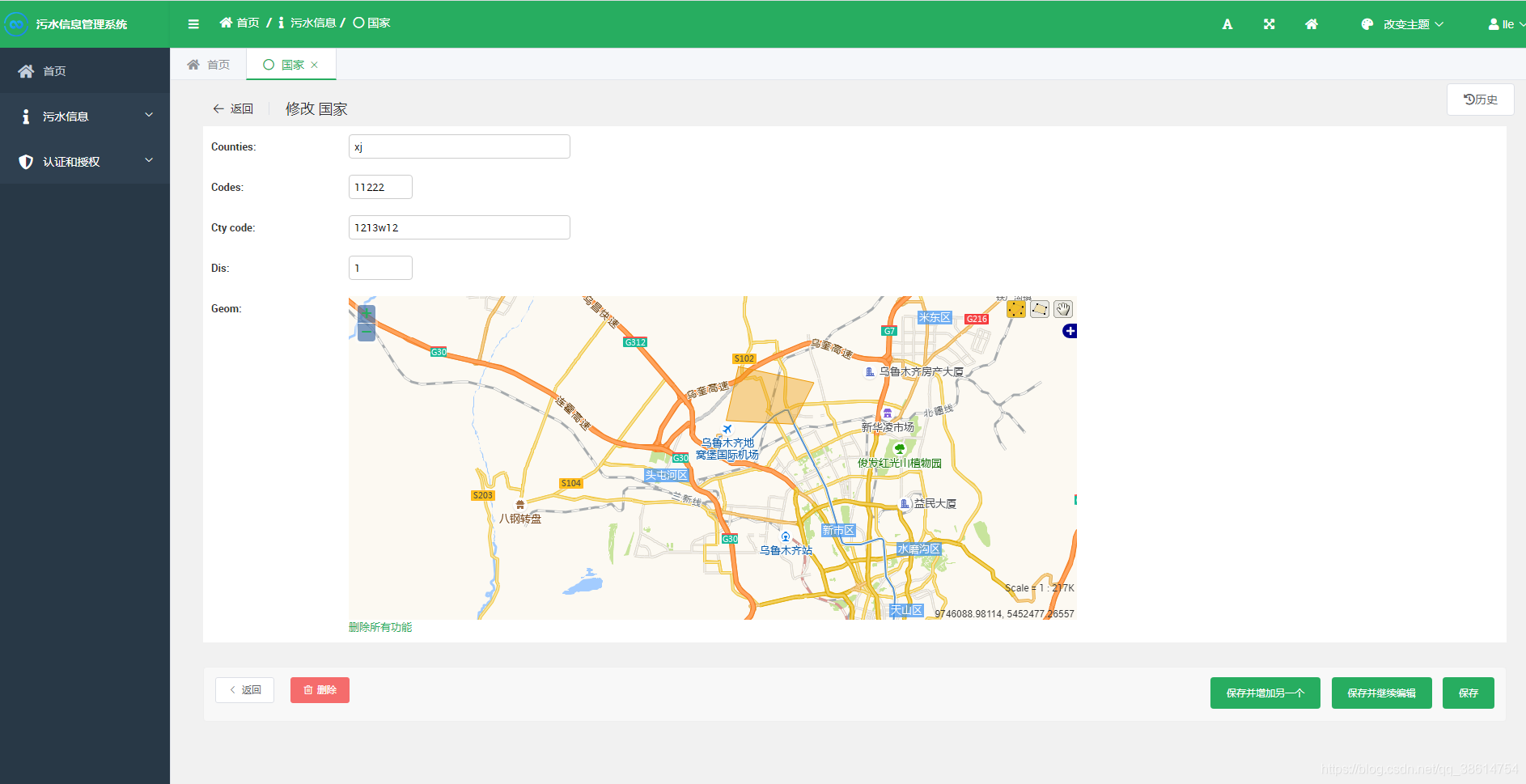Click the 新市区 label on the map
The image size is (1526, 784).
[x=838, y=530]
